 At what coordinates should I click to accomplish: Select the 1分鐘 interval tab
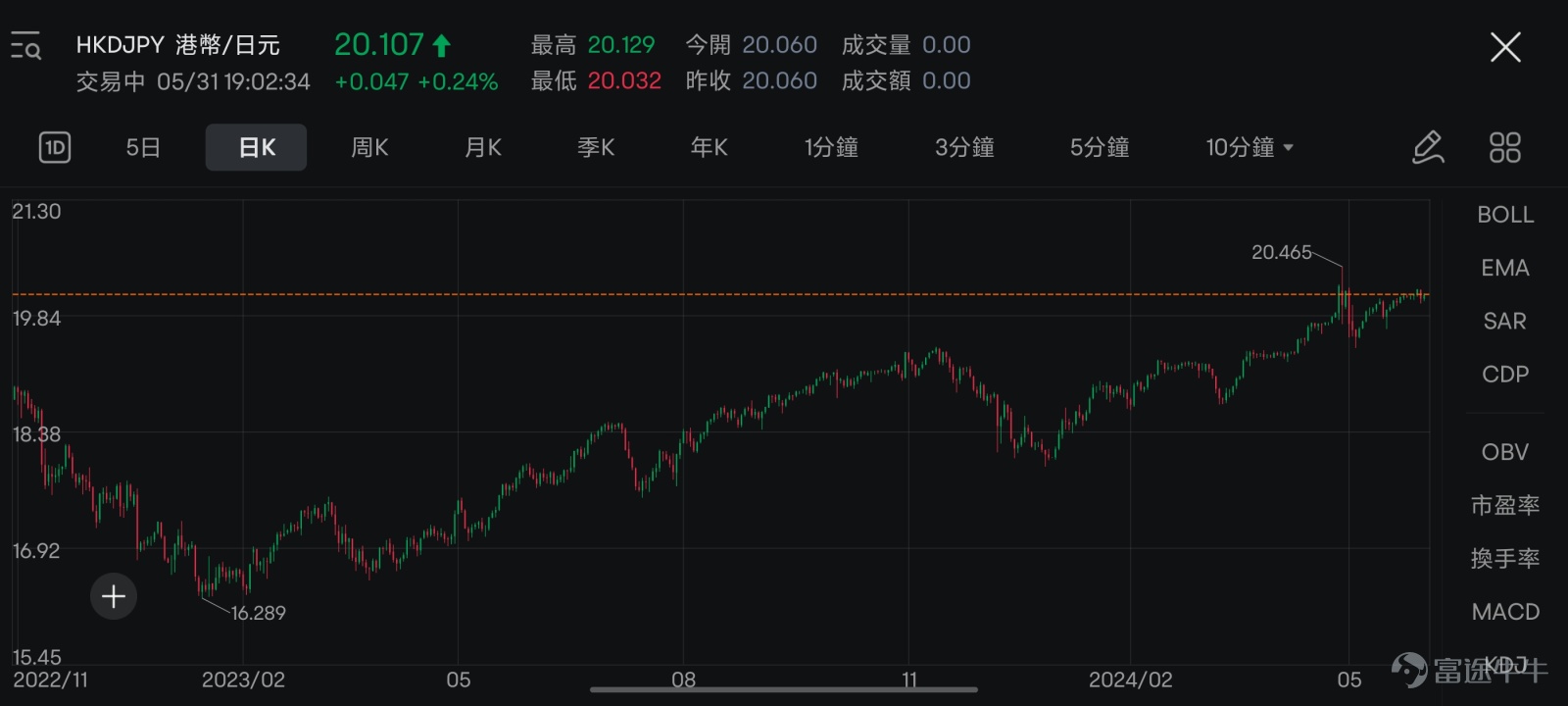click(x=831, y=147)
